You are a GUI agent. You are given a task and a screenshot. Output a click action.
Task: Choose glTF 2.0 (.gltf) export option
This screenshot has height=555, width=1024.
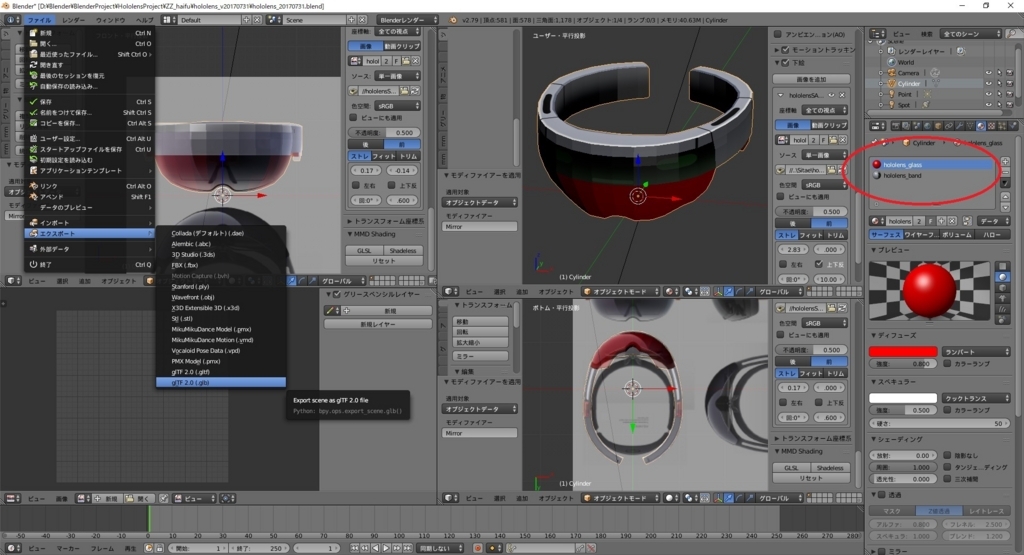click(221, 372)
